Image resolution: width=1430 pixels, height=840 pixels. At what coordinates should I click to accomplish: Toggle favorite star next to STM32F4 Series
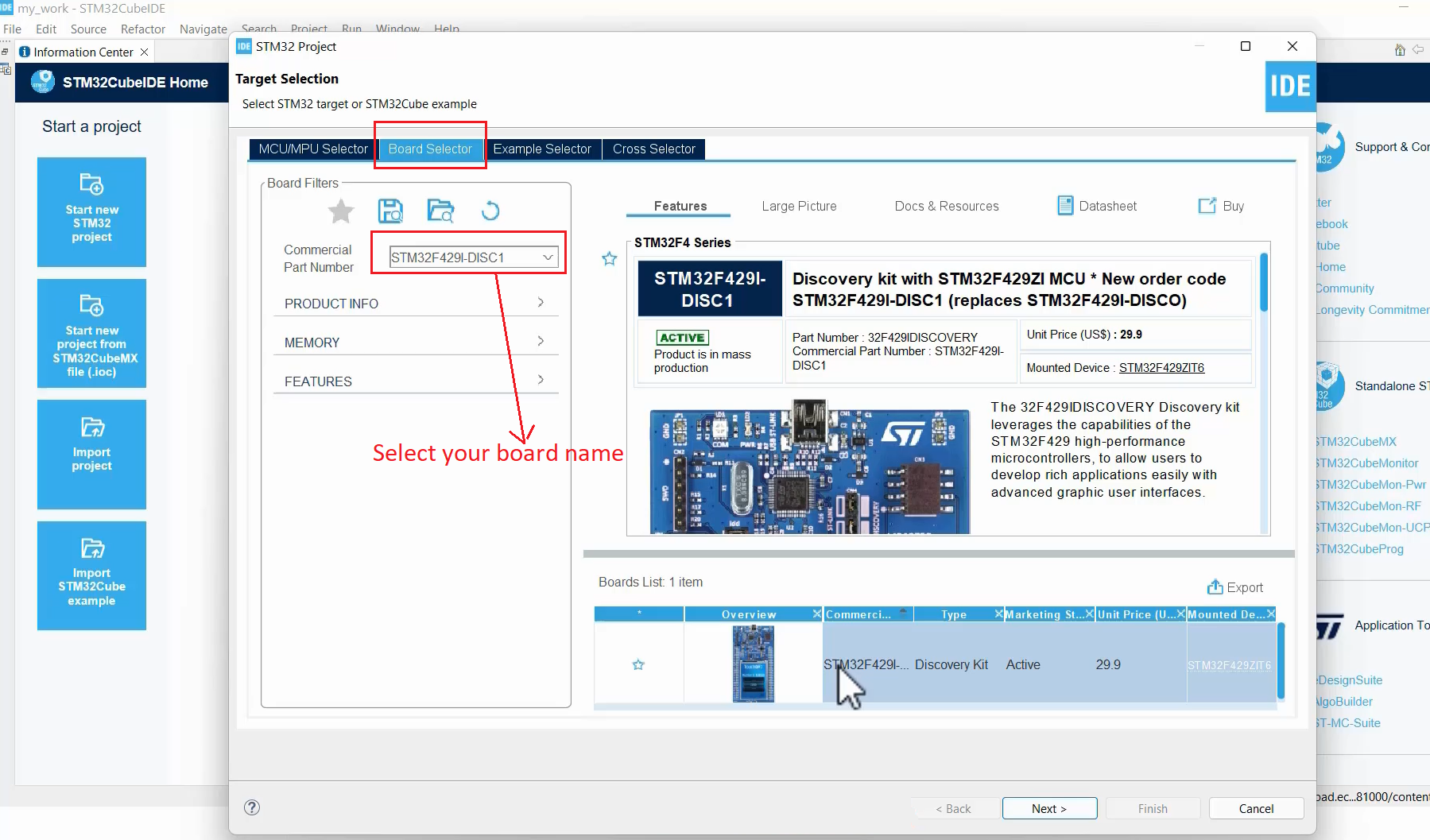(x=610, y=258)
